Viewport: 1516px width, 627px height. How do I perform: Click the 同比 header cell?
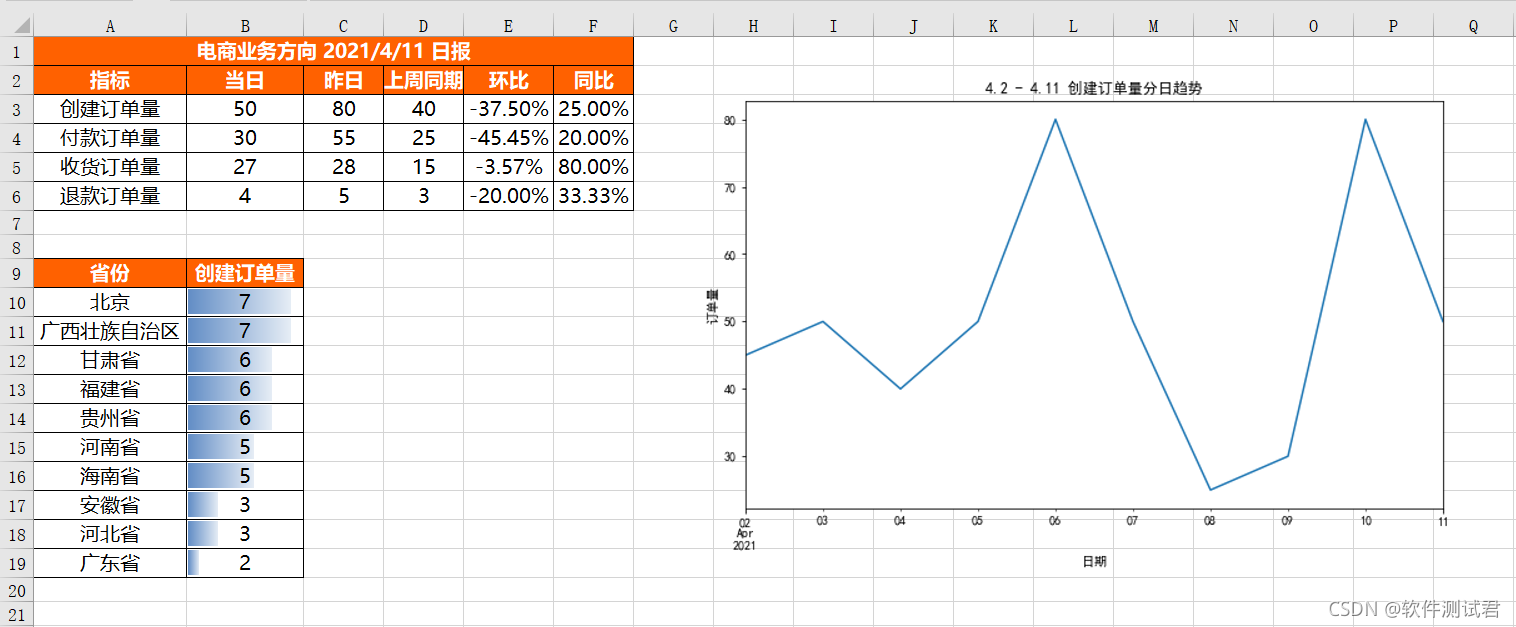594,81
